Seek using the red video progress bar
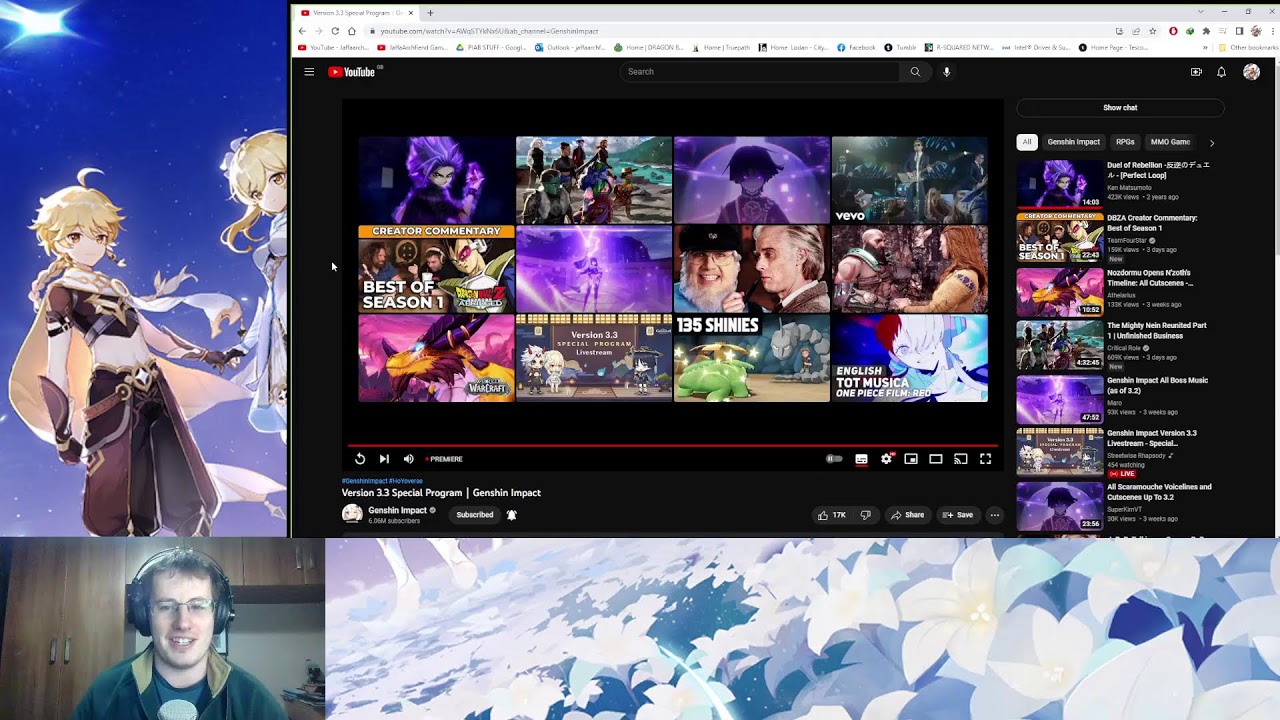Image resolution: width=1280 pixels, height=720 pixels. pos(672,445)
